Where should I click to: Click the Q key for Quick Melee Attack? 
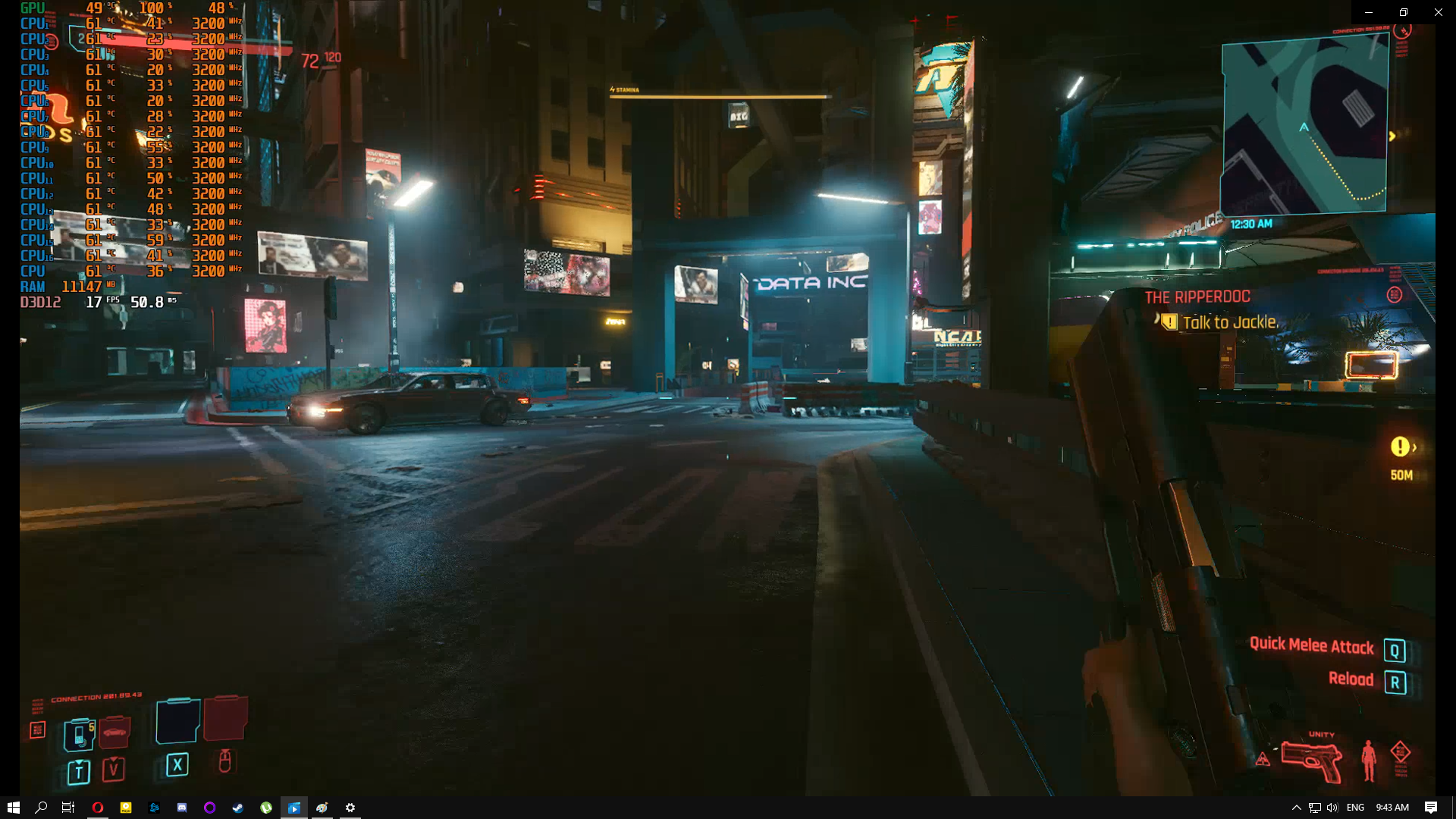pyautogui.click(x=1395, y=651)
